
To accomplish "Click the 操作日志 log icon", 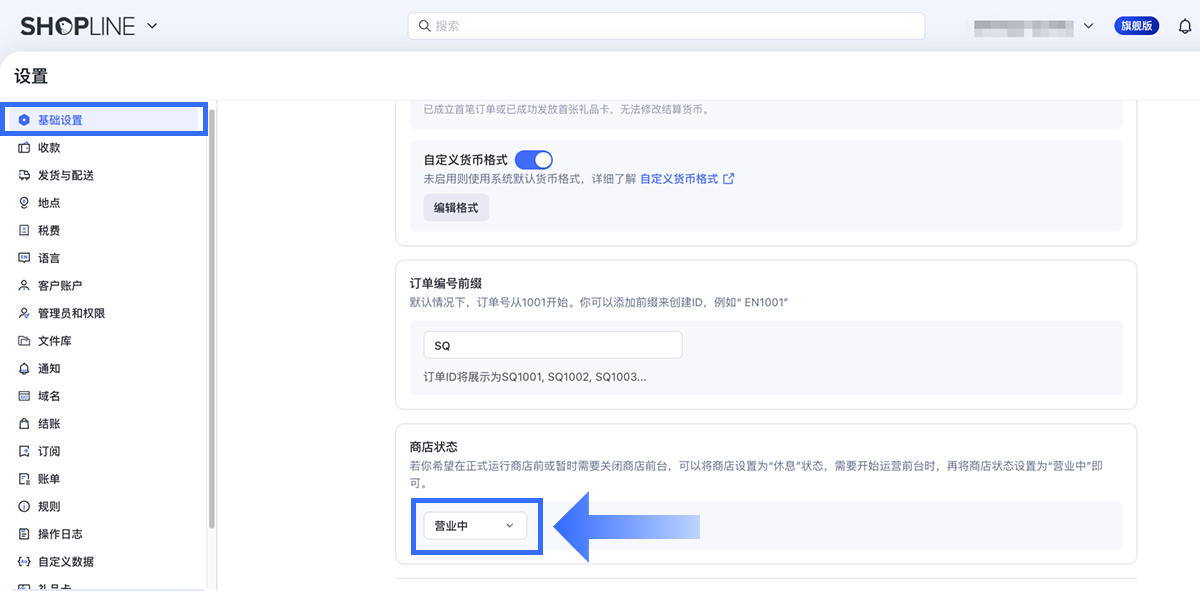I will (x=24, y=535).
